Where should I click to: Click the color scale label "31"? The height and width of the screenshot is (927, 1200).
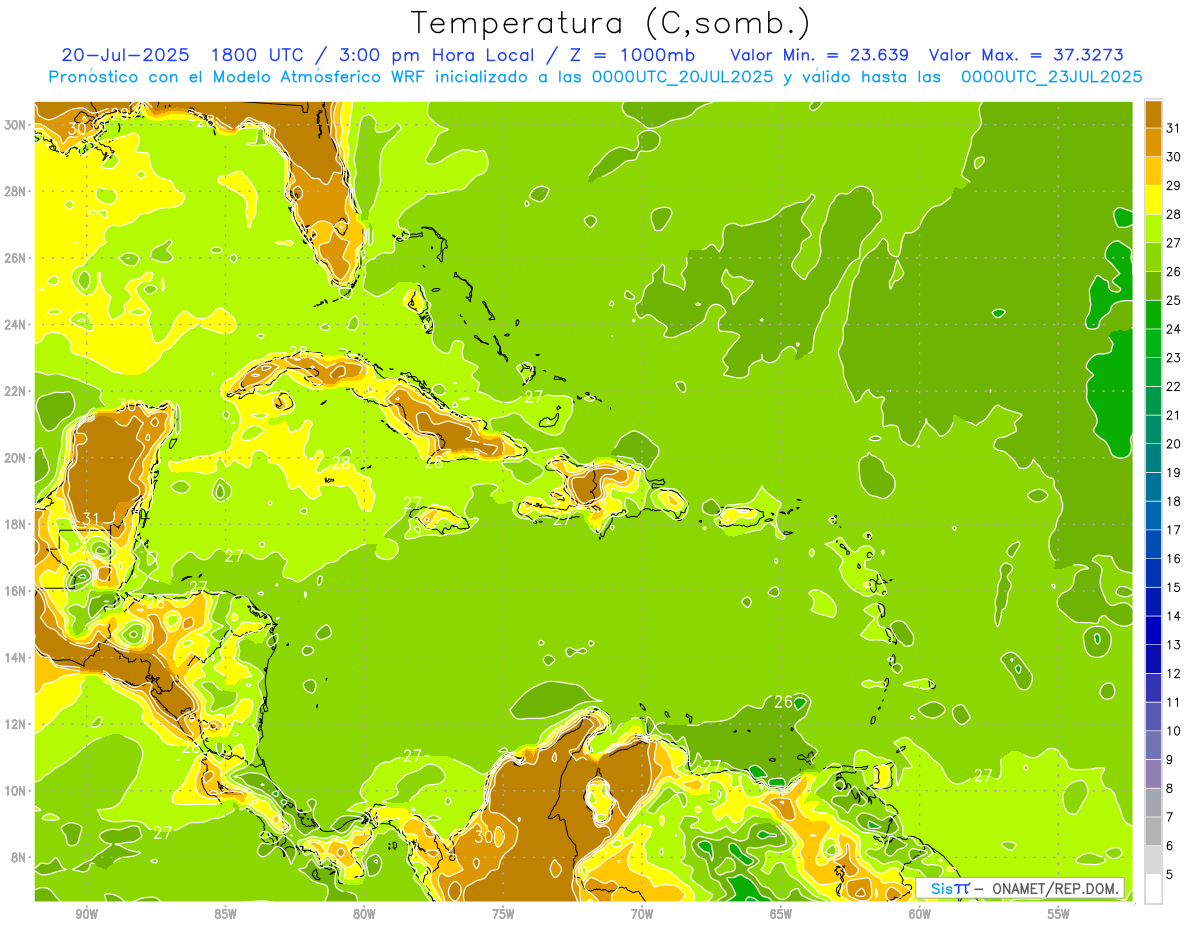point(1173,128)
